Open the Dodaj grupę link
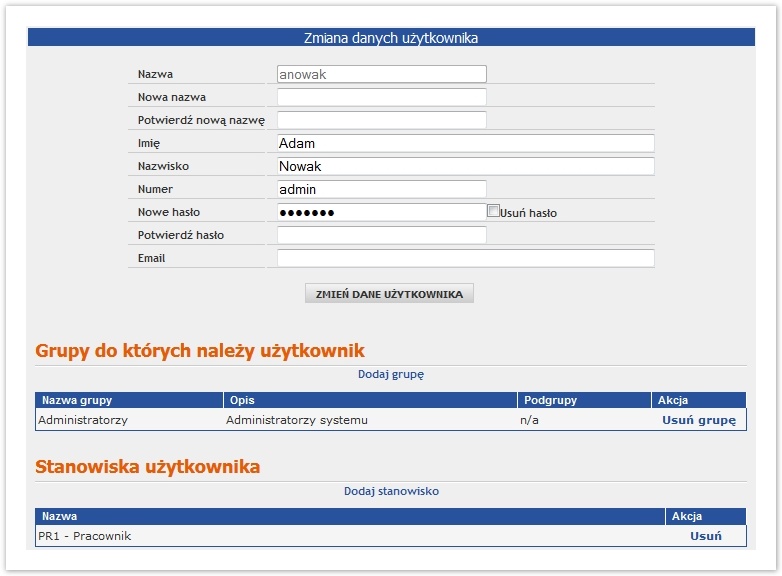The width and height of the screenshot is (782, 576). point(391,374)
